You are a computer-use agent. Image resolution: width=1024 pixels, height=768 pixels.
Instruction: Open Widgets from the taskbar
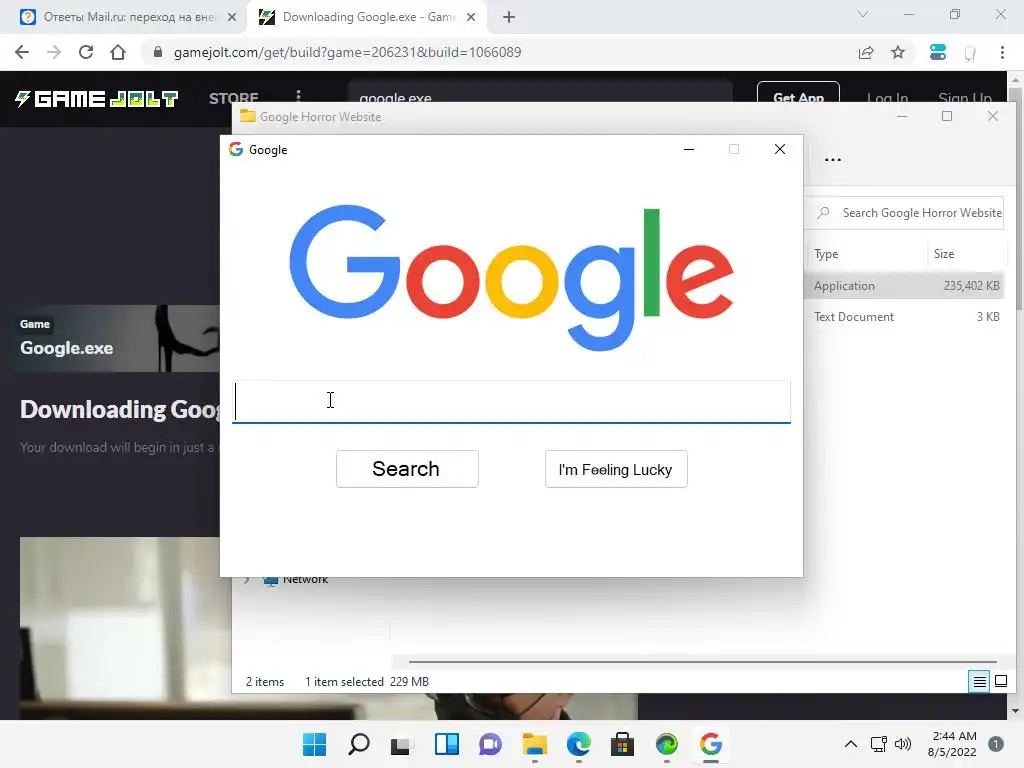tap(447, 744)
